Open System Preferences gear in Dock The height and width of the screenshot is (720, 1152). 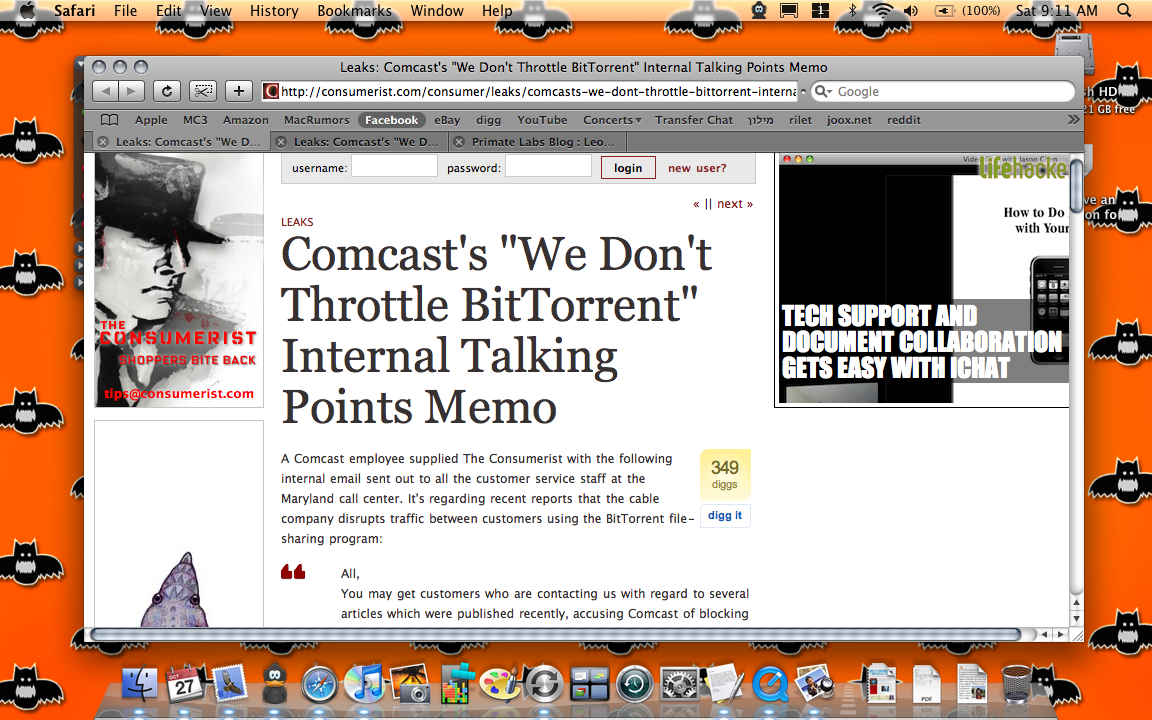(680, 685)
